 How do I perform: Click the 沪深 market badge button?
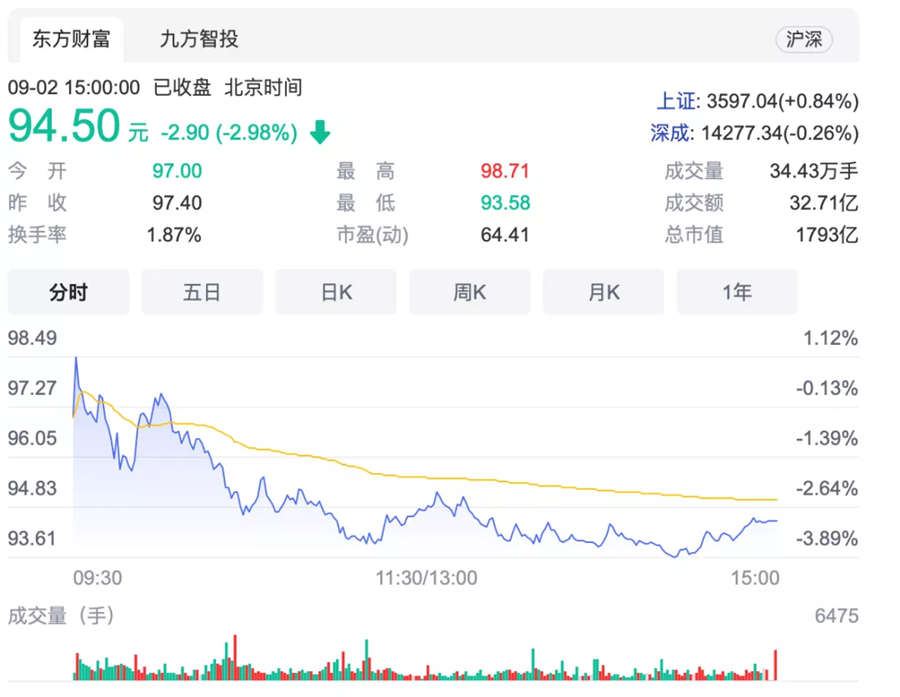point(803,40)
